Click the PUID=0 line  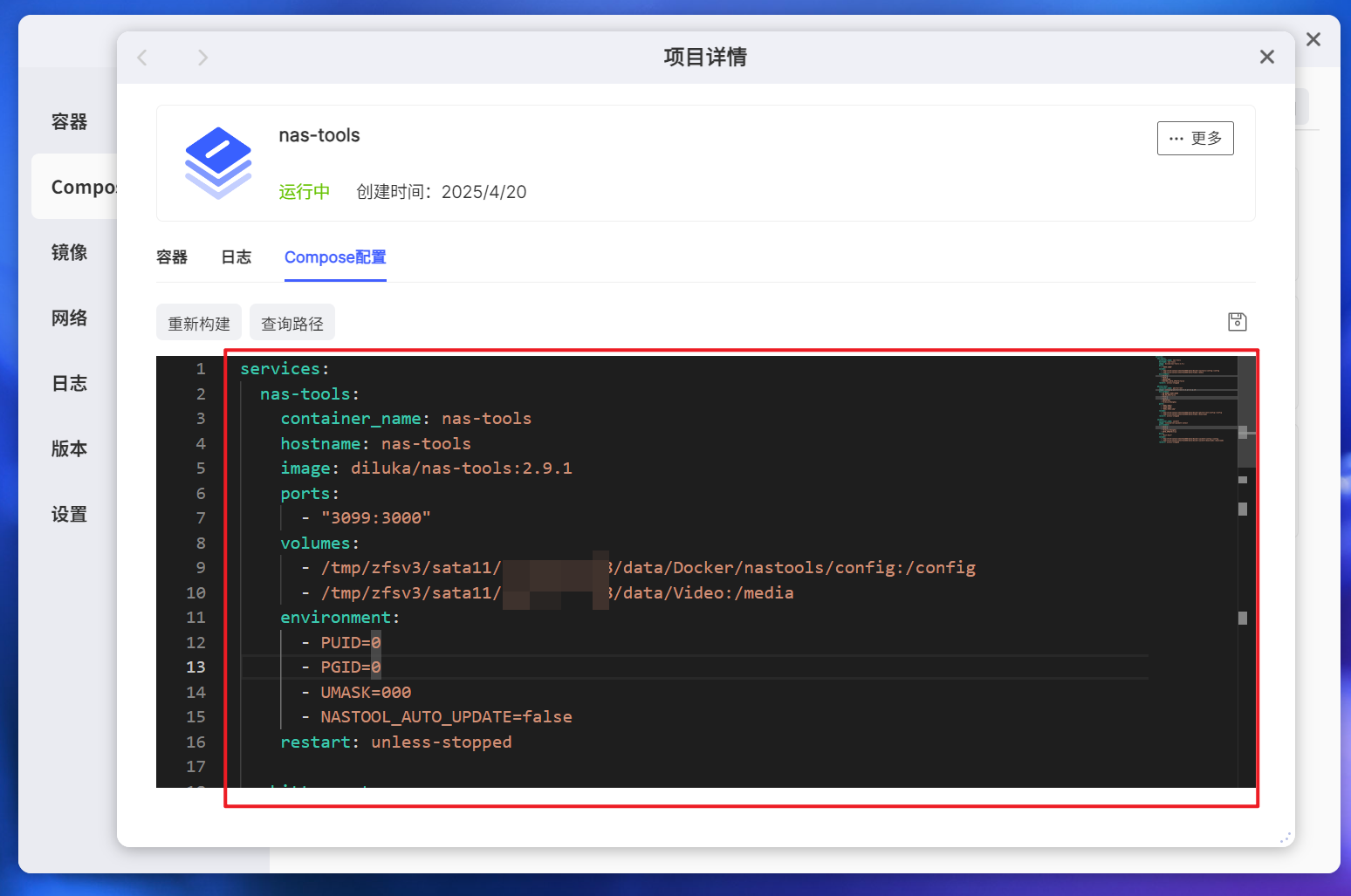coord(341,642)
